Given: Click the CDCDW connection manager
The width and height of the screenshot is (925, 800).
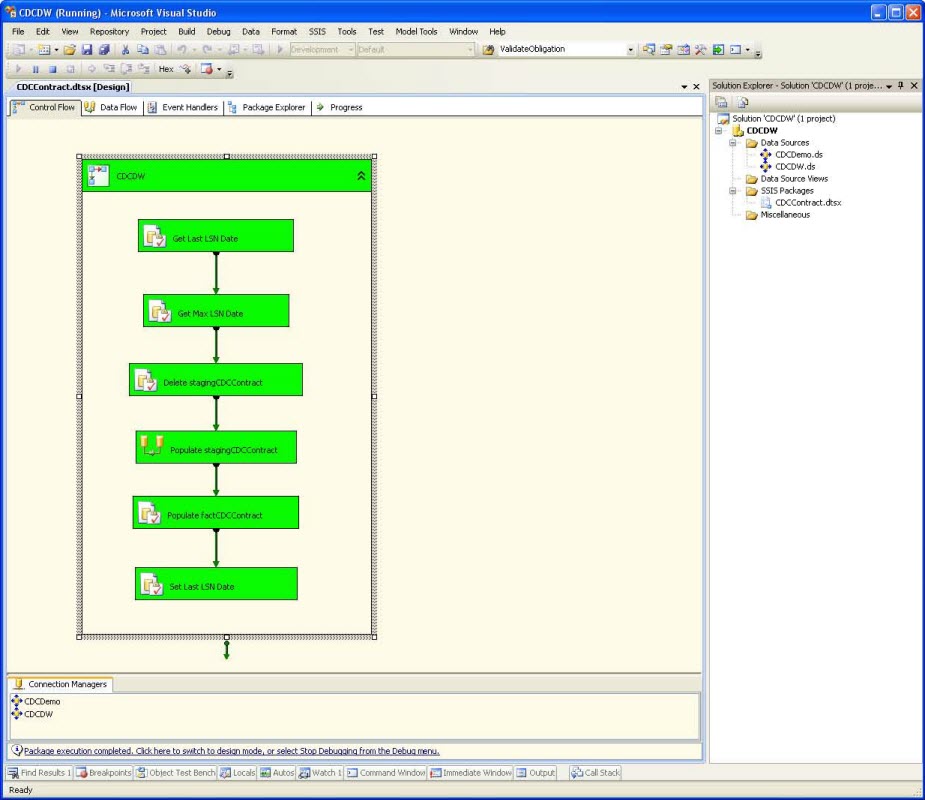Looking at the screenshot, I should tap(32, 714).
